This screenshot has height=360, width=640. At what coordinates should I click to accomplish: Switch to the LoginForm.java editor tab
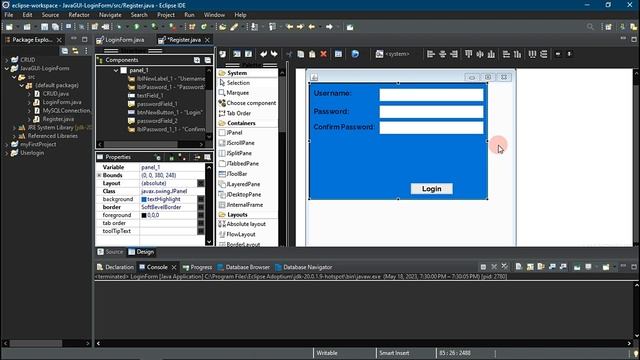(120, 40)
